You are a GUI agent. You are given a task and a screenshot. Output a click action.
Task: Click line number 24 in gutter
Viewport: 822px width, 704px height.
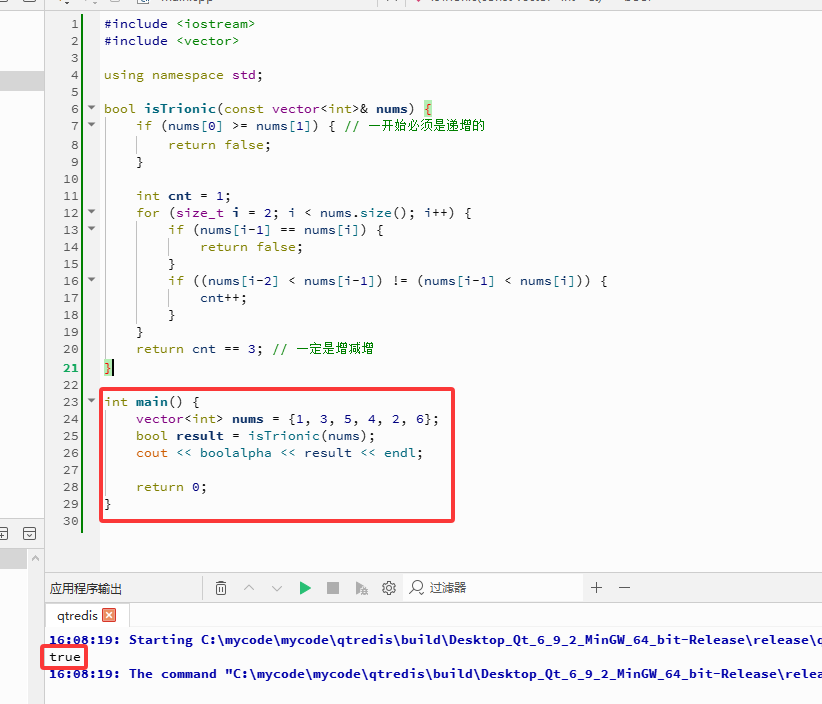coord(71,419)
